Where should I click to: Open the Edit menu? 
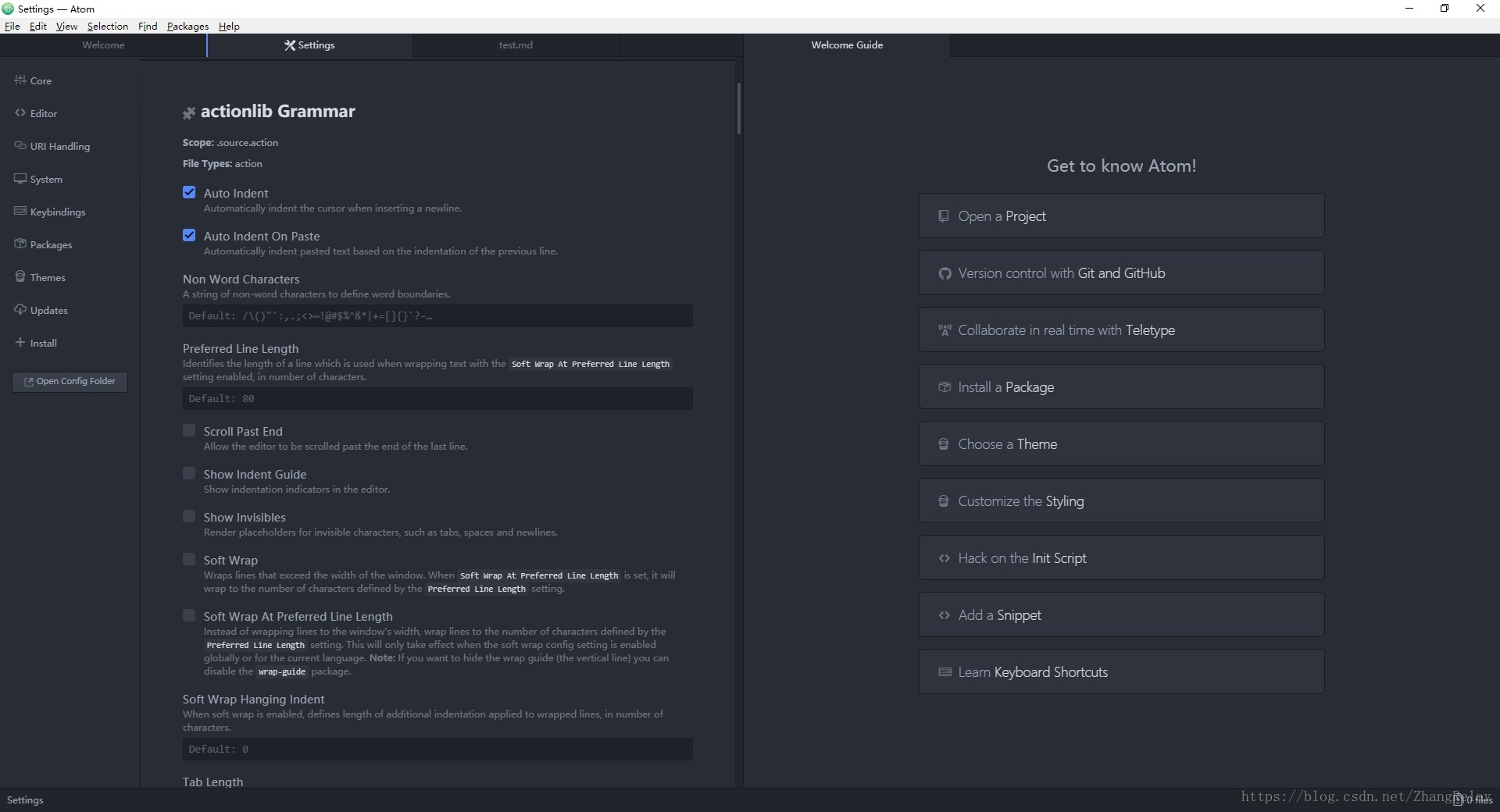38,26
